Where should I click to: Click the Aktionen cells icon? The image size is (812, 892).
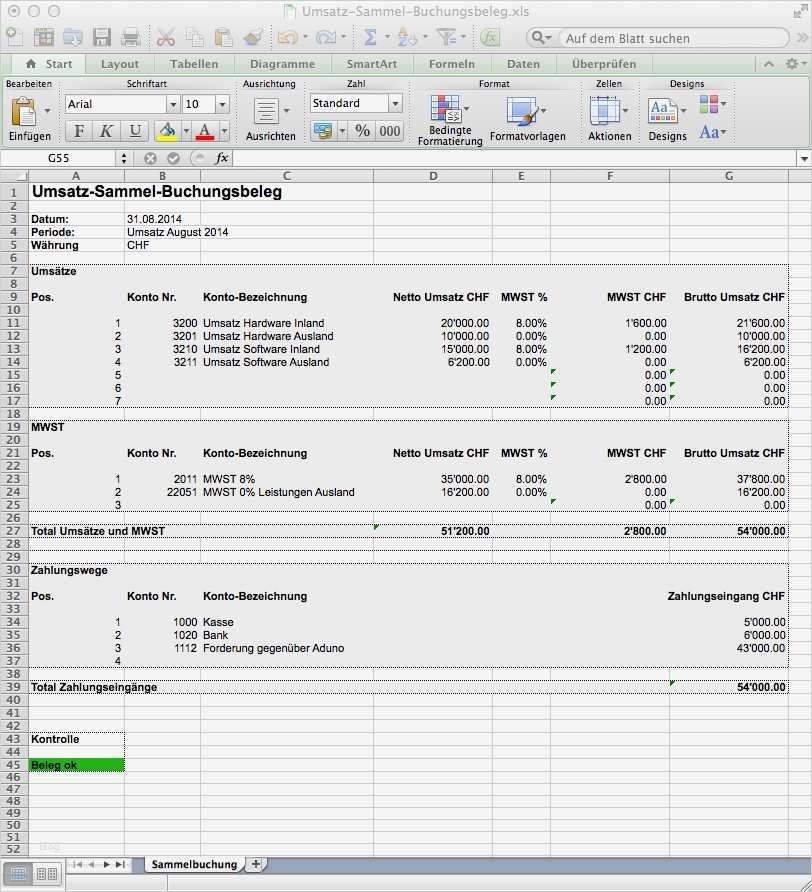[x=604, y=111]
